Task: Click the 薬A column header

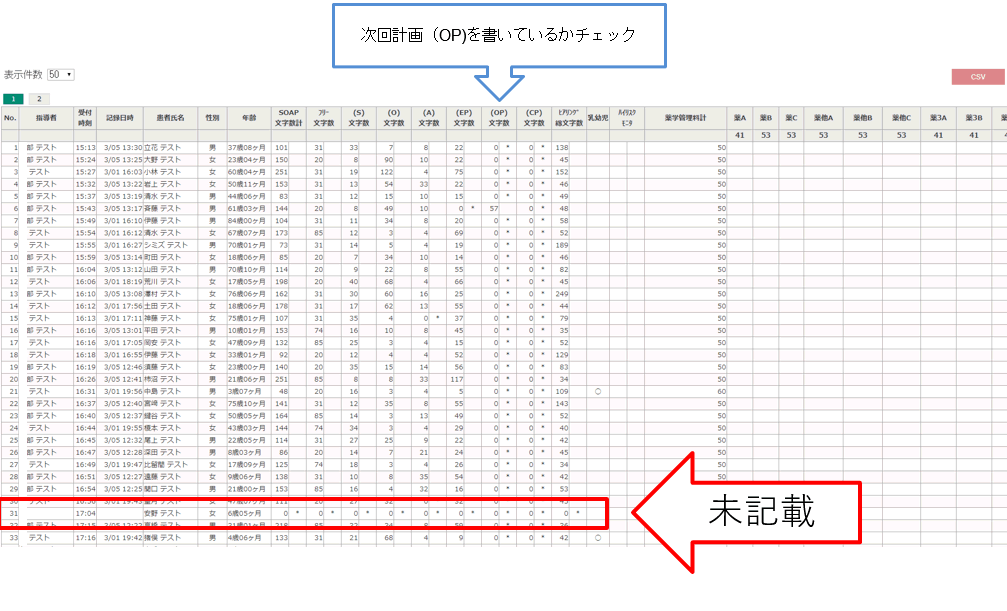Action: click(x=740, y=118)
